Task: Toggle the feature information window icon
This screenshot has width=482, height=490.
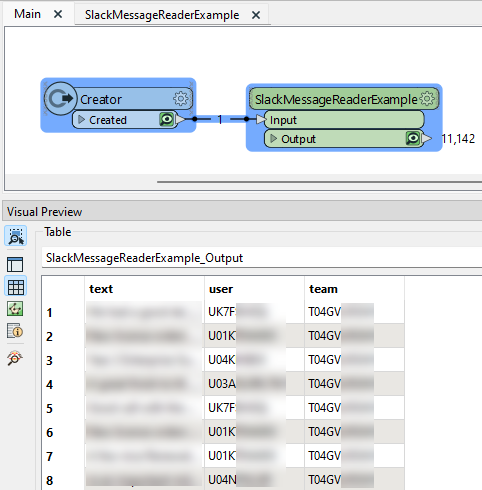Action: [x=15, y=331]
